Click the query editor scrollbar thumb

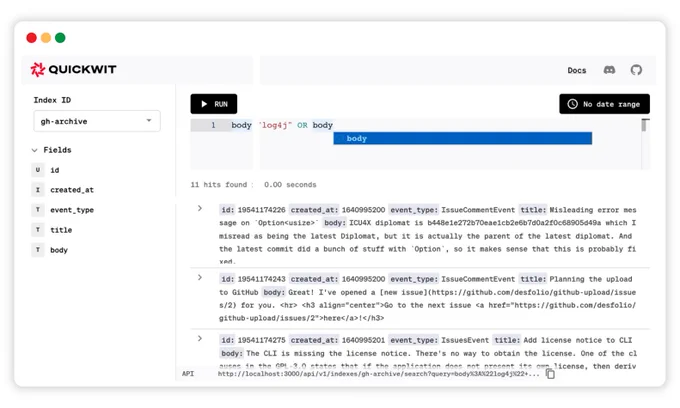point(645,125)
